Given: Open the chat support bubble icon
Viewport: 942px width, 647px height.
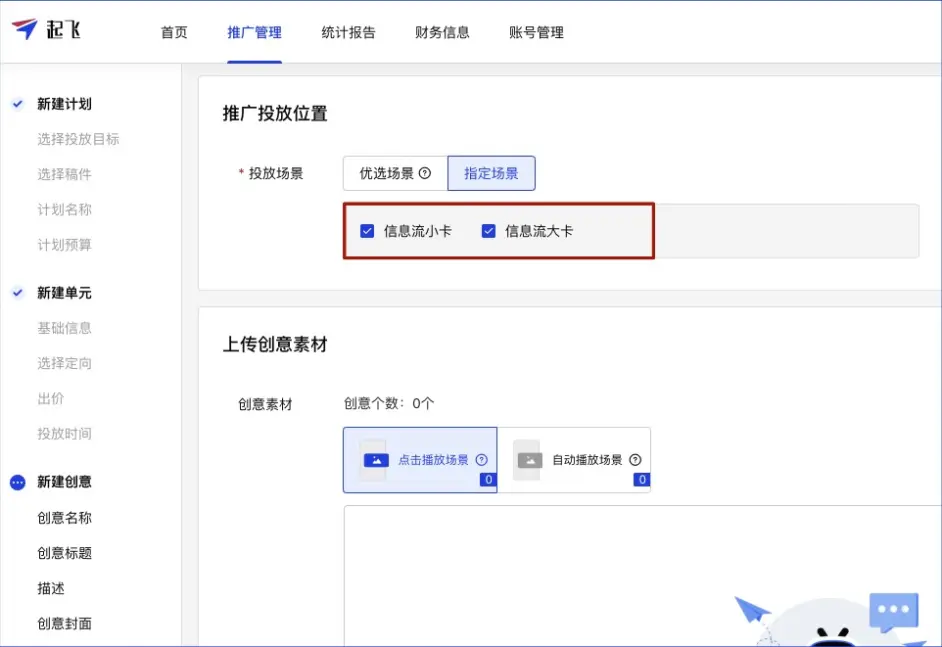Looking at the screenshot, I should pyautogui.click(x=893, y=611).
